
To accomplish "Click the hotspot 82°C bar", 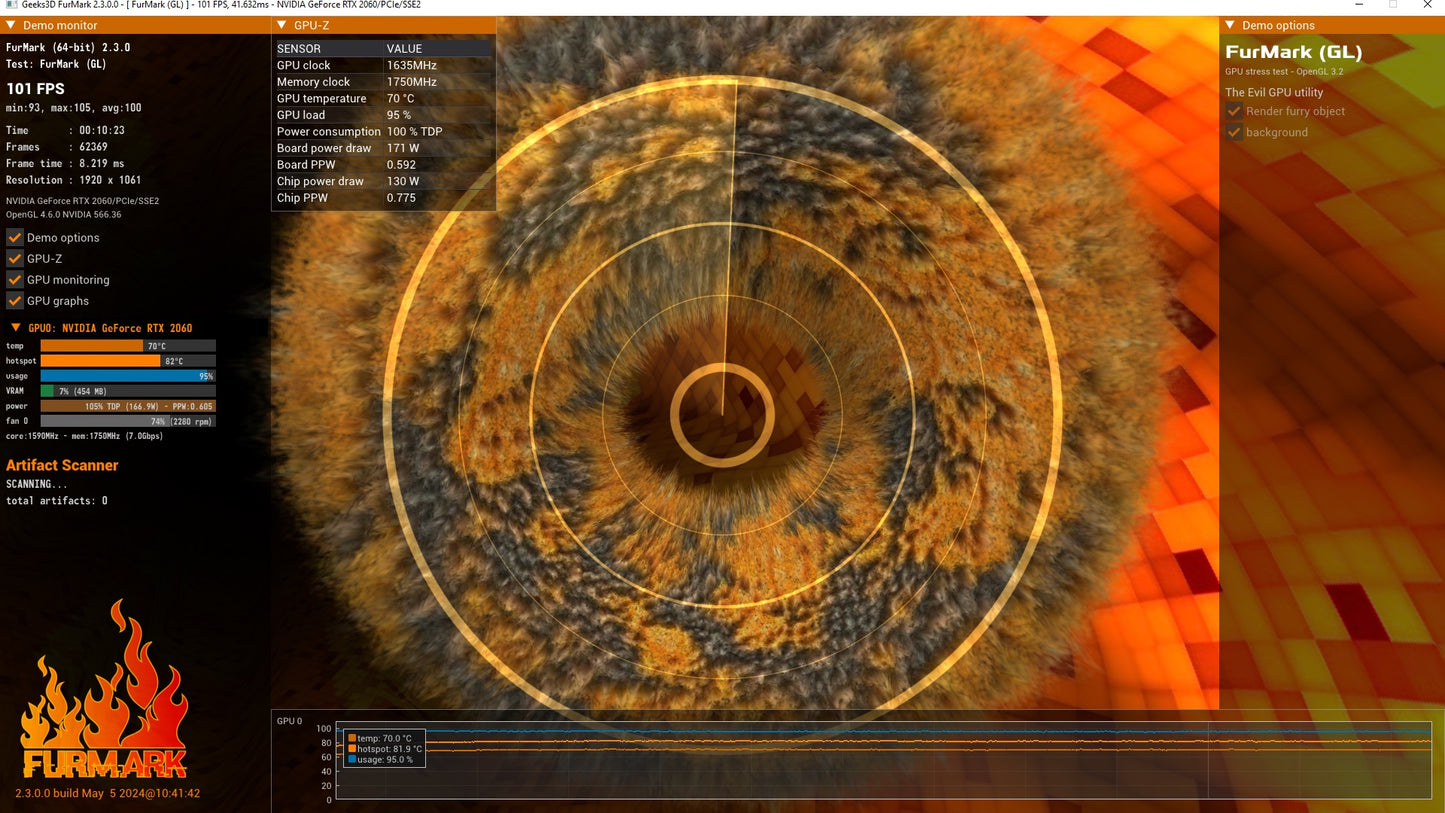I will point(128,361).
